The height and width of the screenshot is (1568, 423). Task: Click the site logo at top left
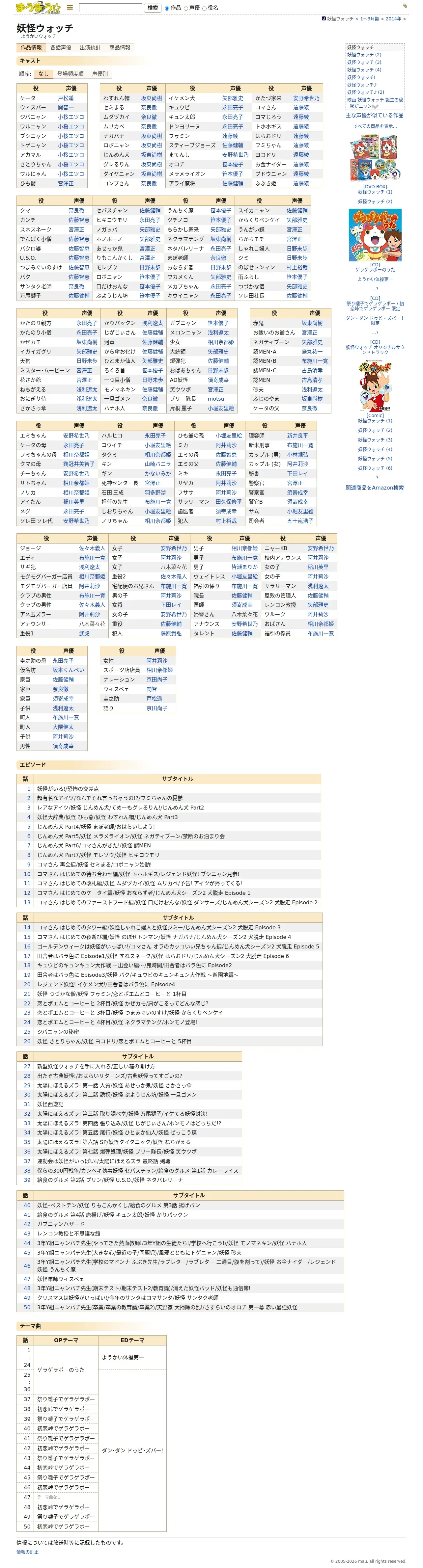coord(37,8)
